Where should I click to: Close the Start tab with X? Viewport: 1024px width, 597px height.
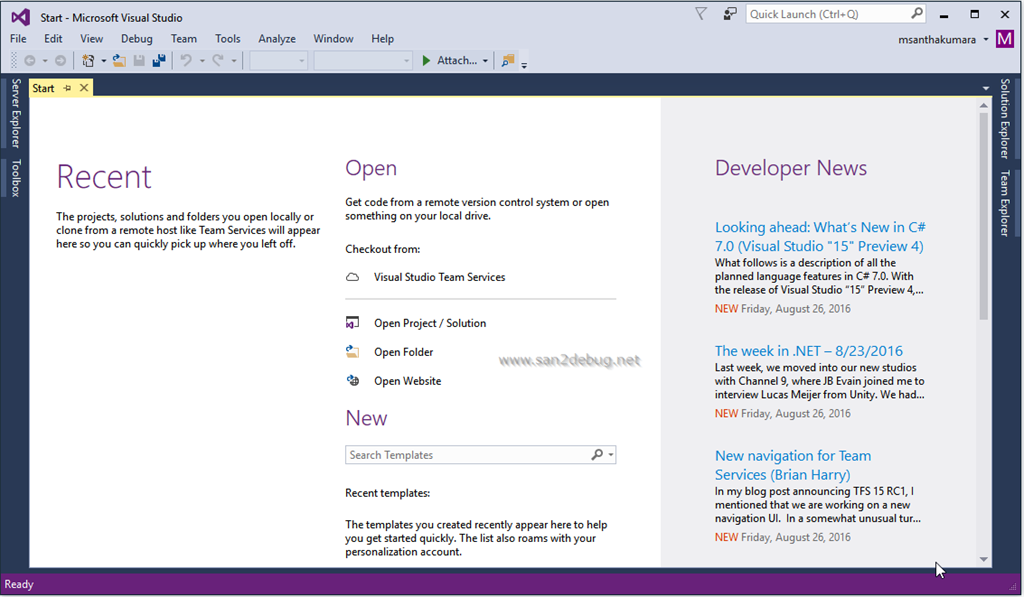pyautogui.click(x=84, y=88)
